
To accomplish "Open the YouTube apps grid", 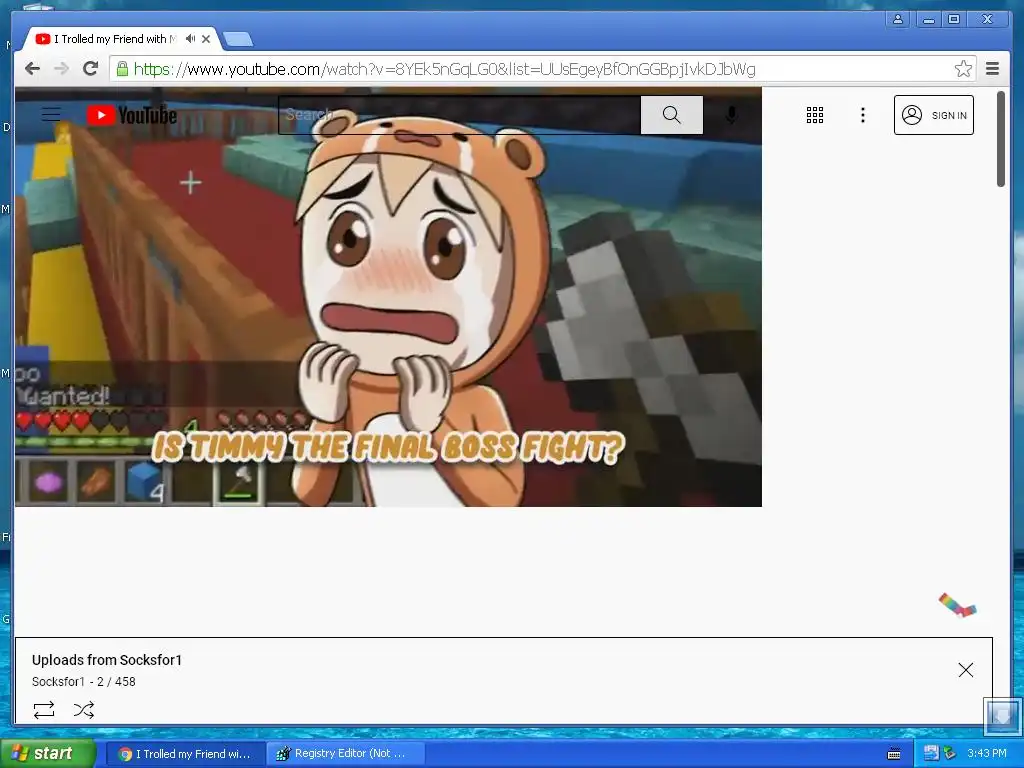I will click(814, 115).
